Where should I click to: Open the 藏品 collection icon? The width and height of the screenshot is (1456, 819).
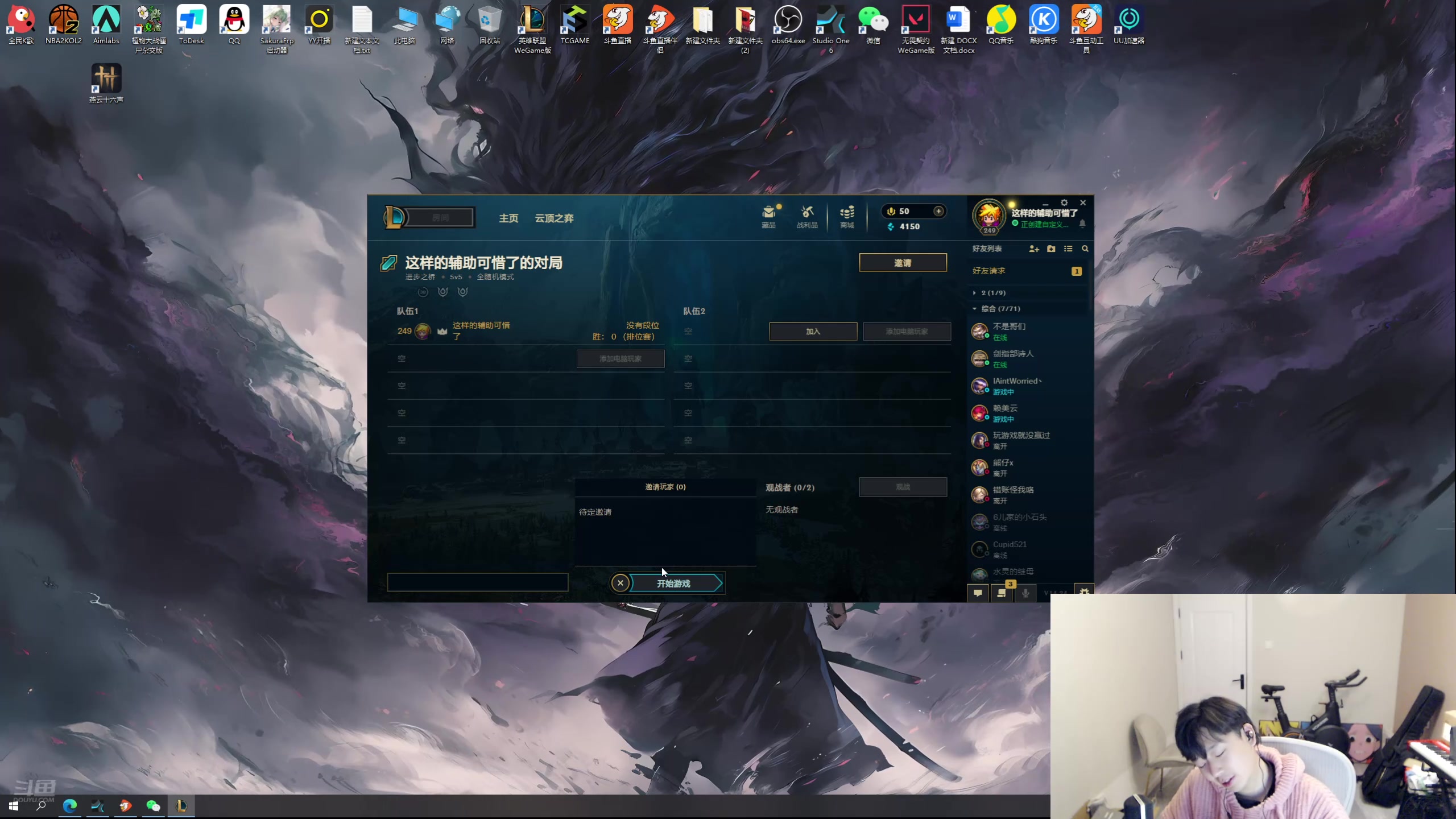[769, 217]
